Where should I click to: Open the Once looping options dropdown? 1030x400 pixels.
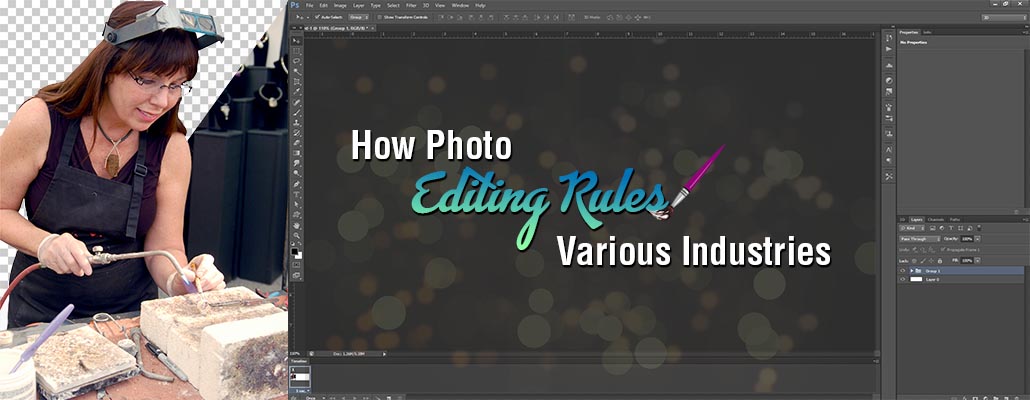314,398
